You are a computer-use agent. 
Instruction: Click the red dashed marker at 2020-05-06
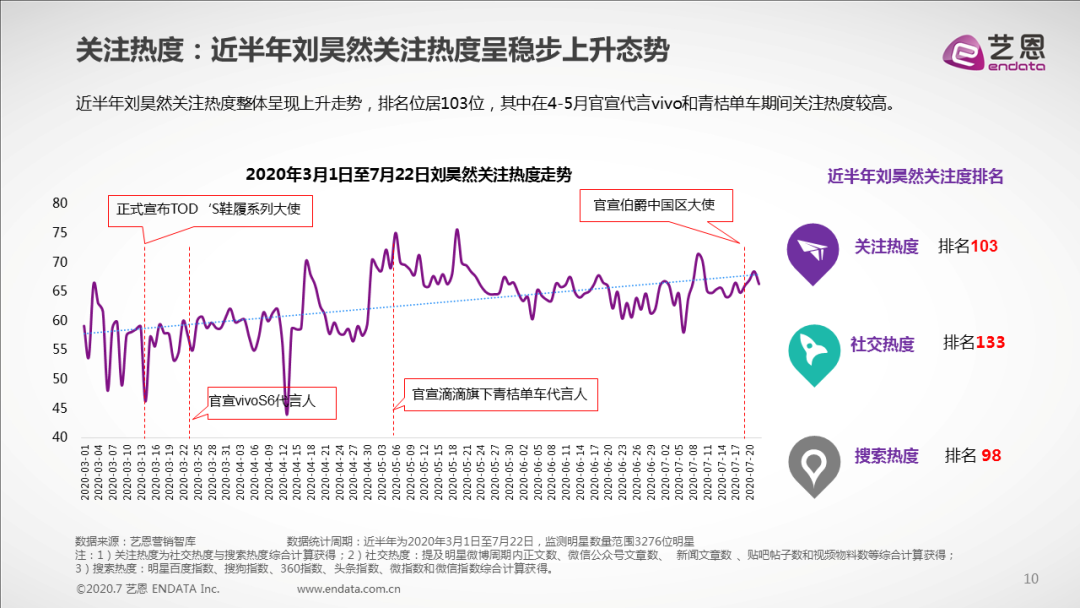coord(393,344)
